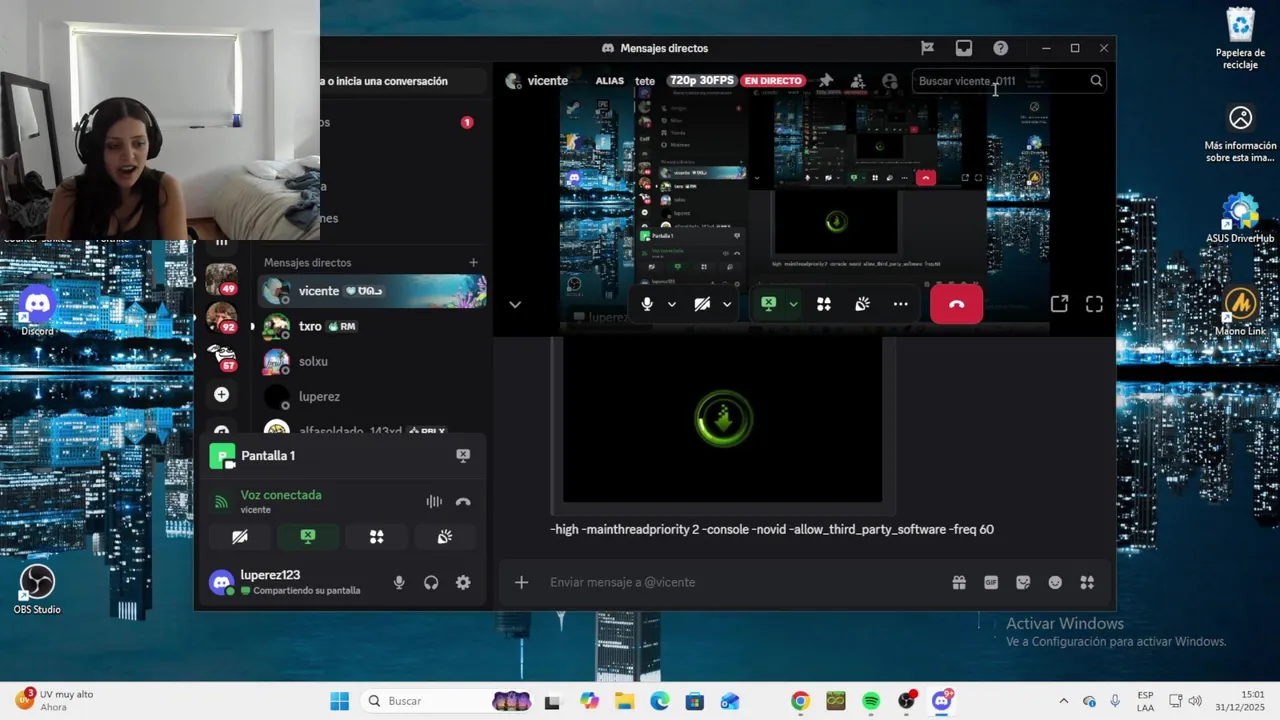Viewport: 1280px width, 720px height.
Task: Open the solxu direct message
Action: click(x=372, y=361)
